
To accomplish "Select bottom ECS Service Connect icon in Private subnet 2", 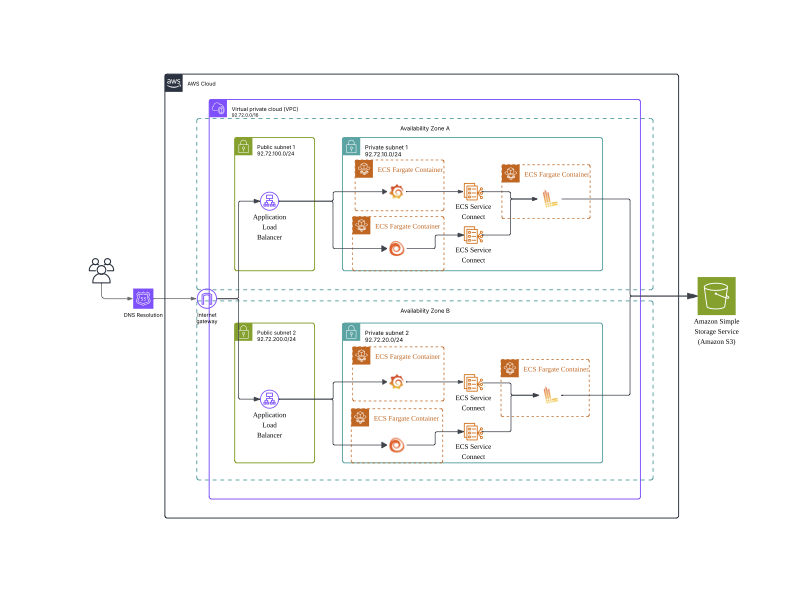I will 473,432.
